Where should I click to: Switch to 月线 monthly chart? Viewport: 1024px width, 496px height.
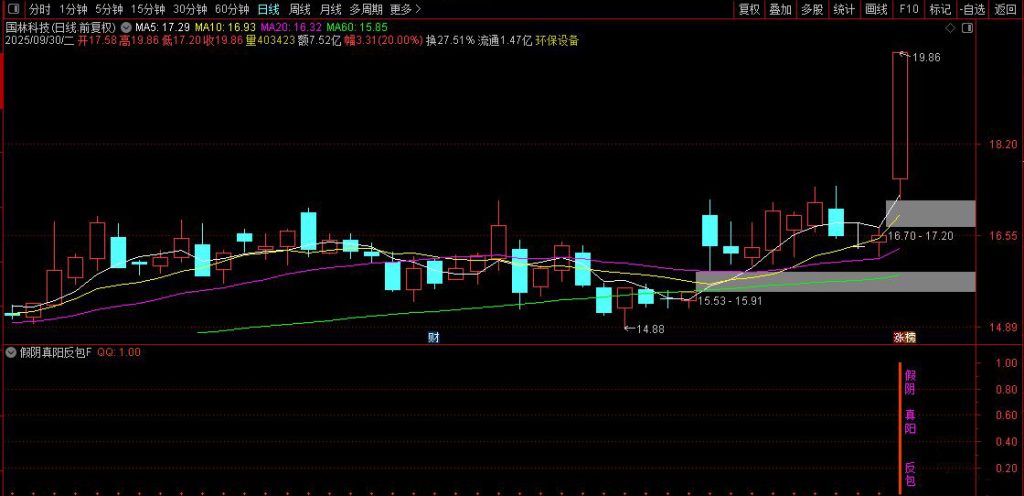click(x=330, y=9)
